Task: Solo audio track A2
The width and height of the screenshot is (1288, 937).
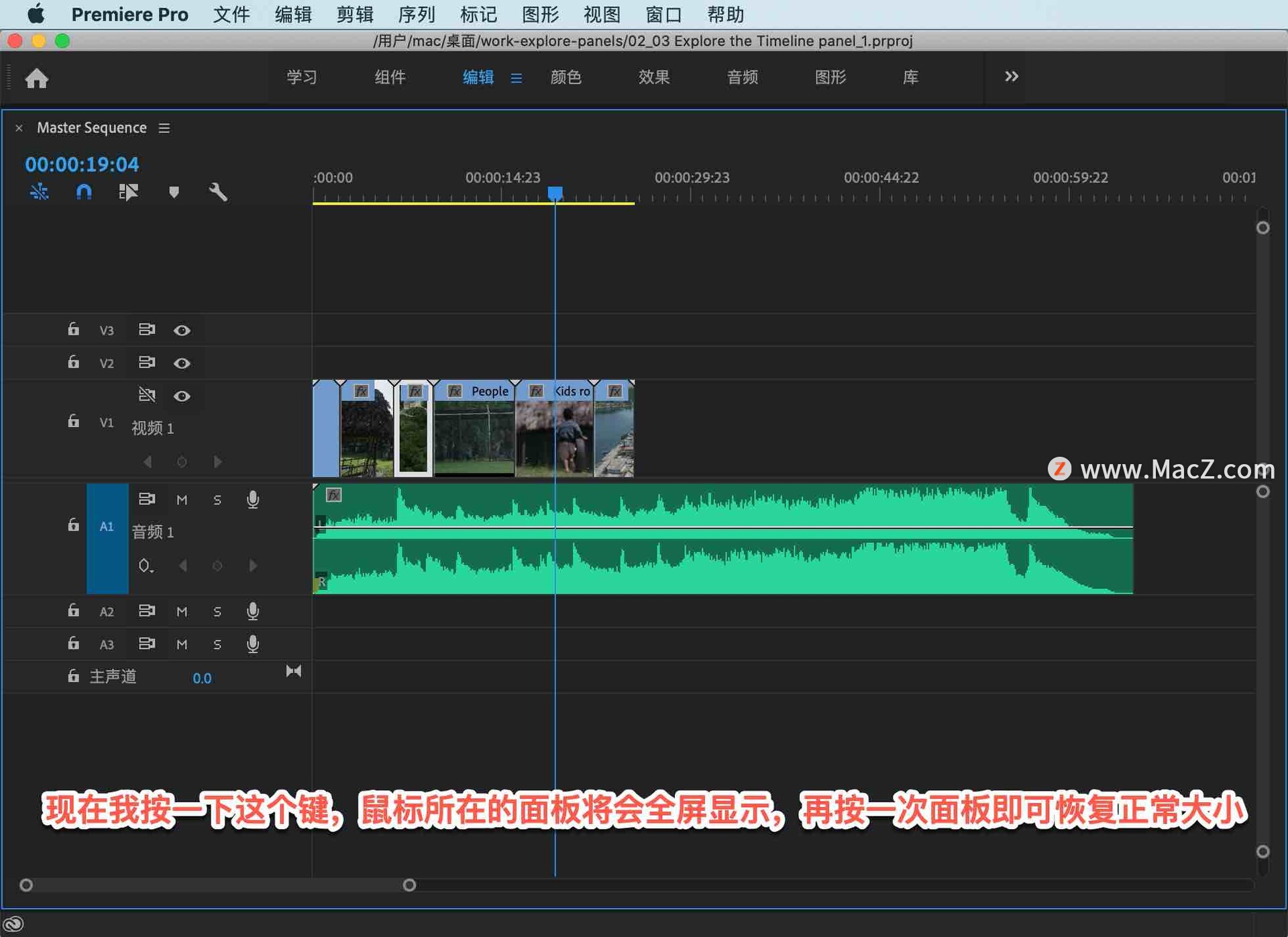Action: click(217, 611)
